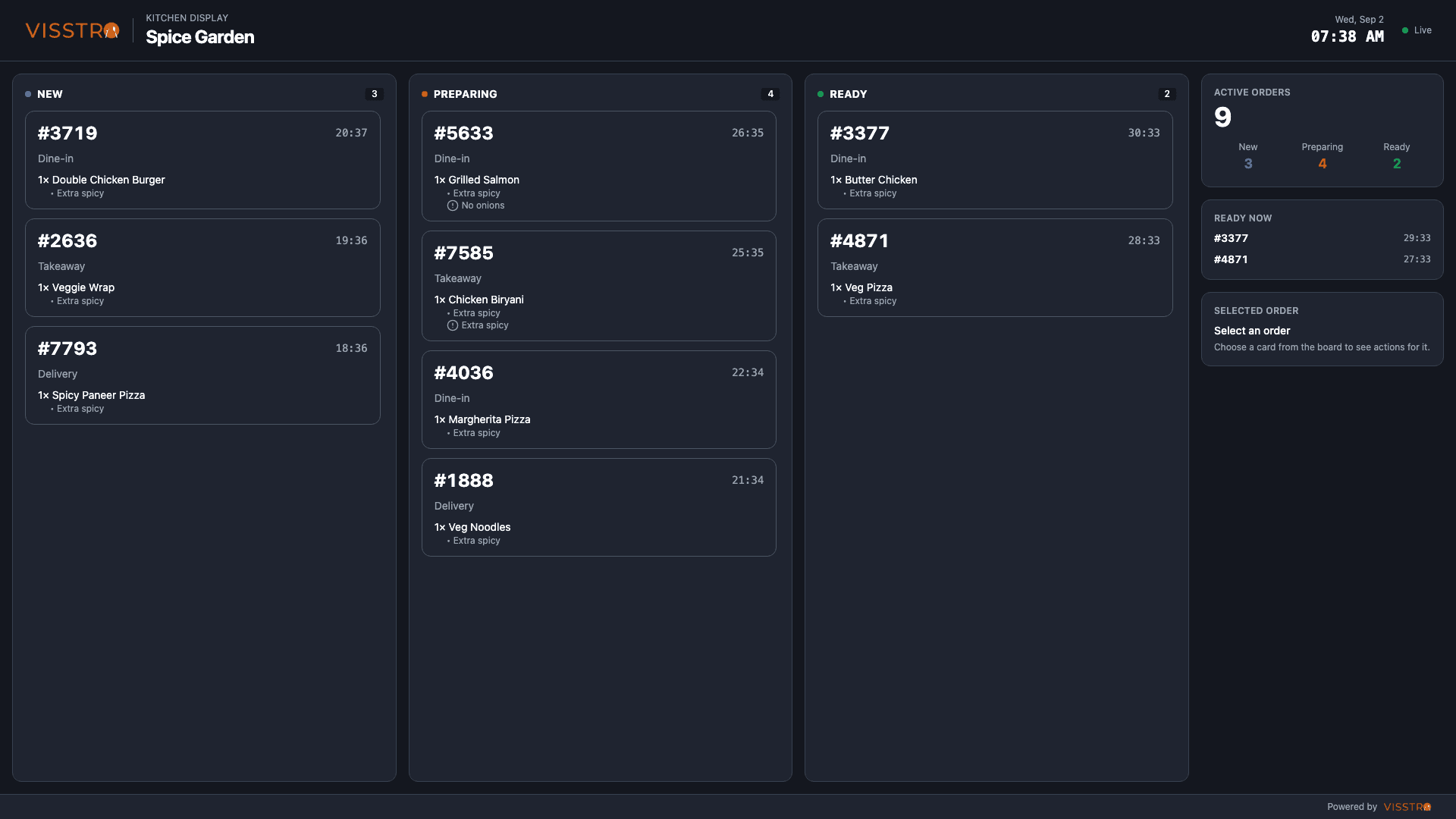This screenshot has width=1456, height=819.
Task: Click the NEW column header
Action: click(50, 94)
